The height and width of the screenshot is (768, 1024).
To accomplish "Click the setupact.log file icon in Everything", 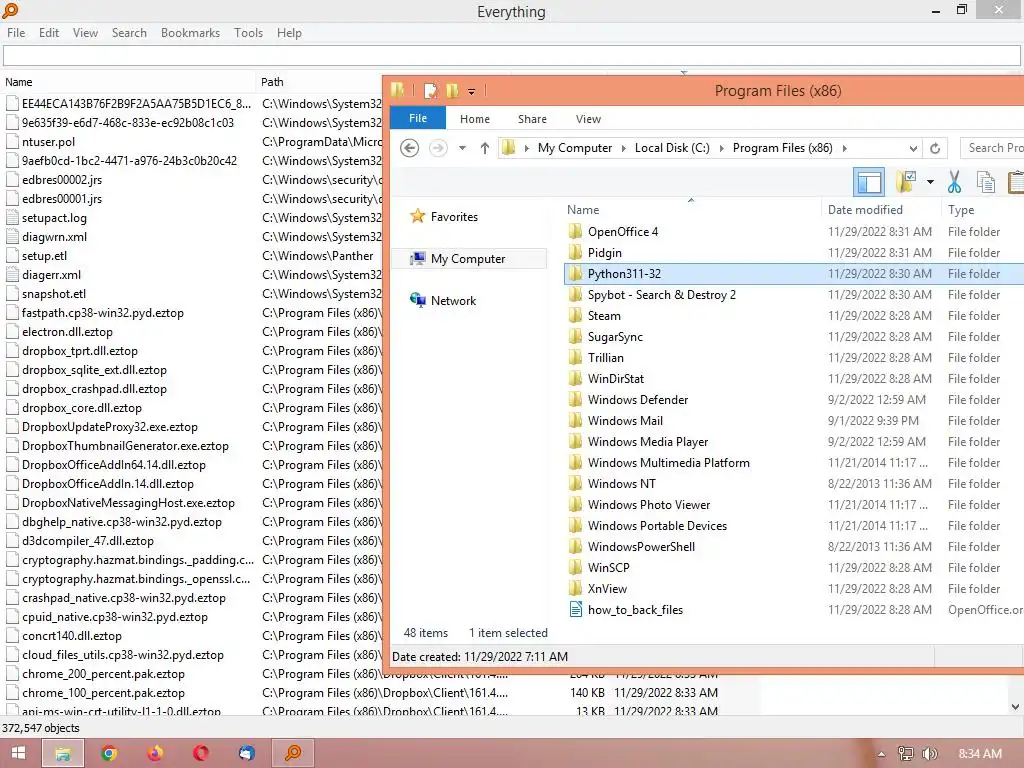I will (12, 217).
